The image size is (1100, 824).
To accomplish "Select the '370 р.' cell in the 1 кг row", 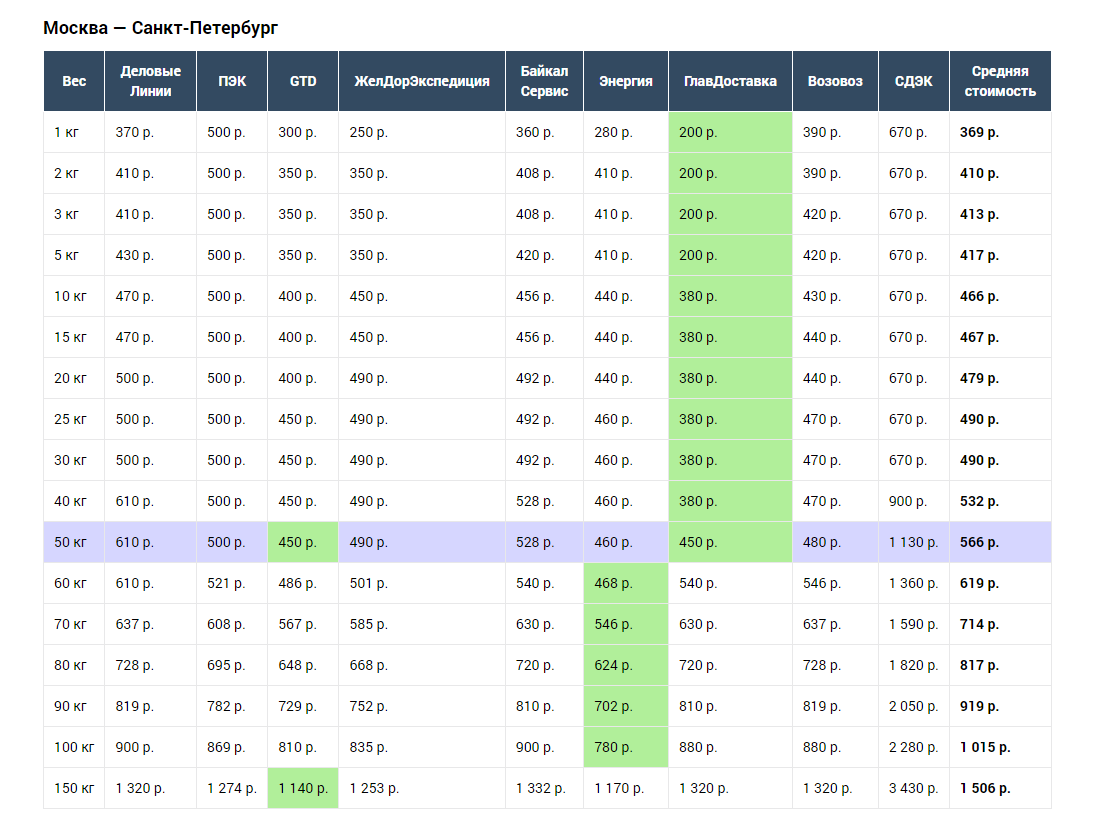I will coord(150,132).
